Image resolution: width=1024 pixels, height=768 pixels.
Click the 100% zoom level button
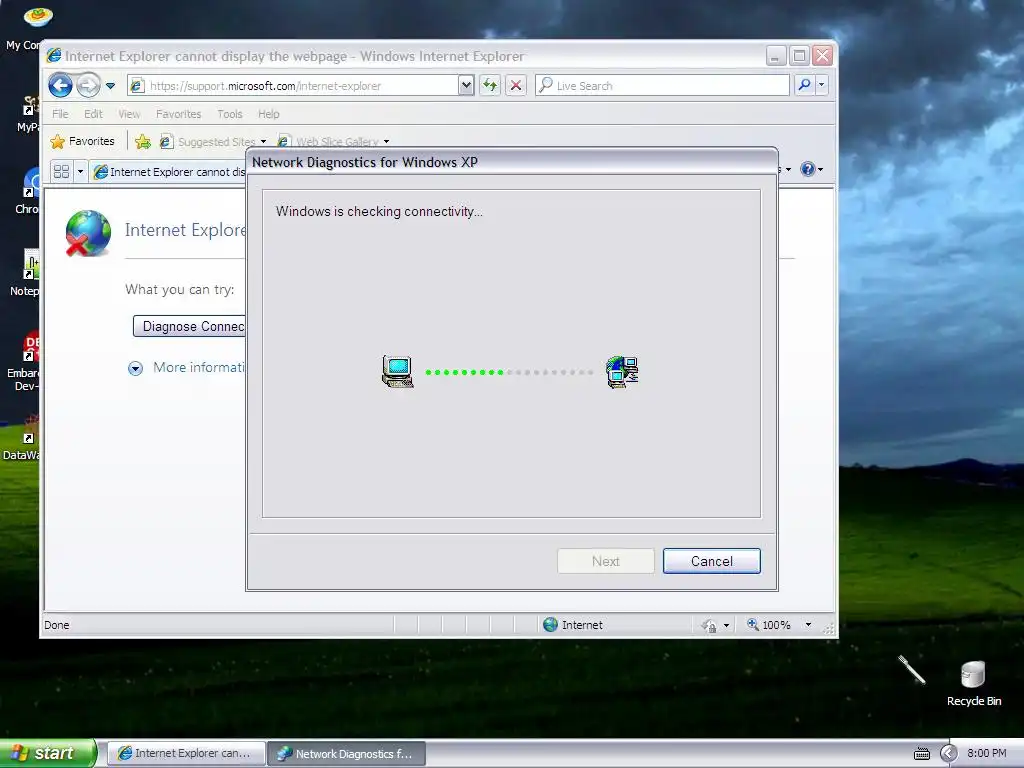click(x=769, y=625)
